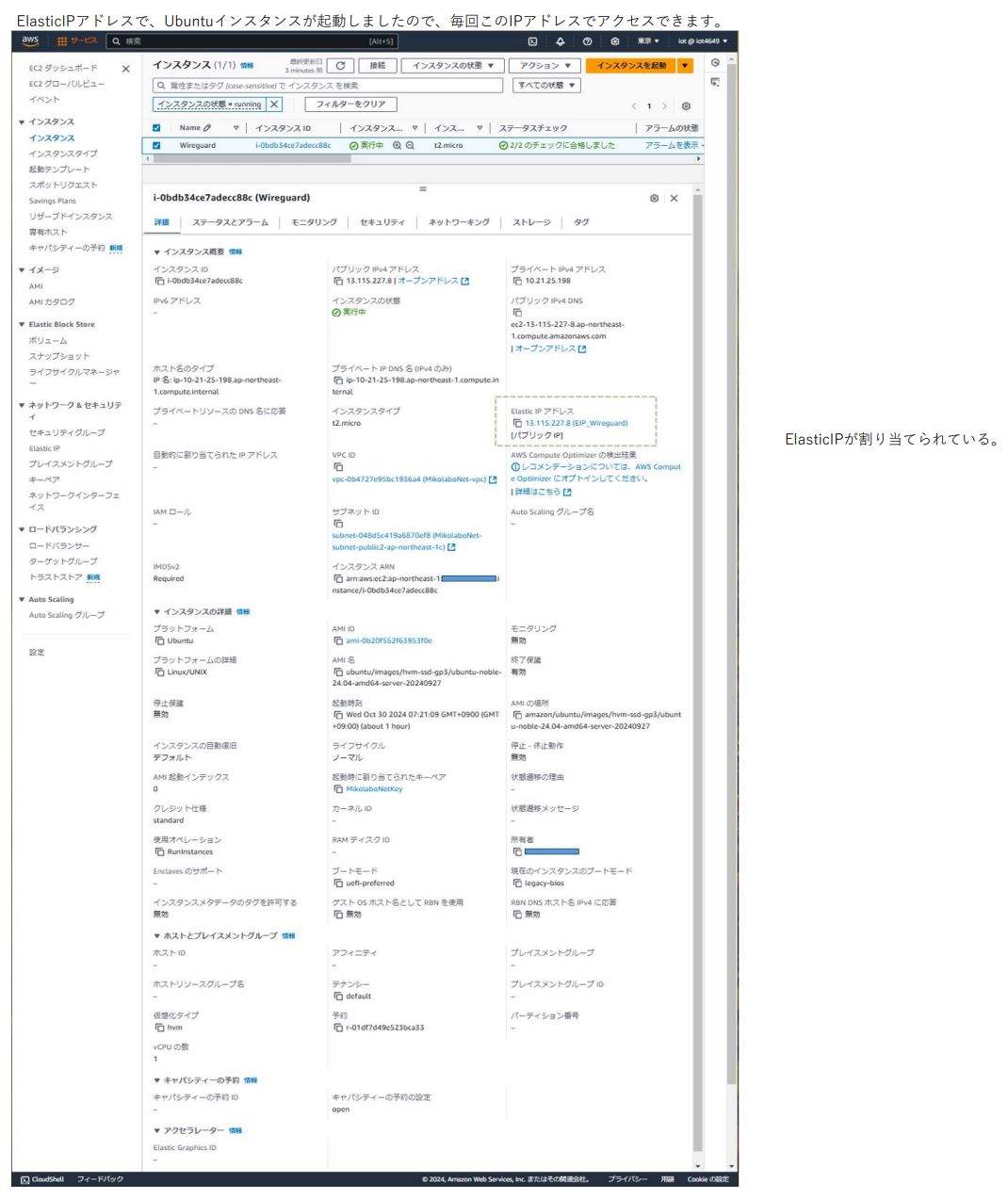Go to previous page of instances
This screenshot has width=1008, height=1199.
pyautogui.click(x=634, y=106)
